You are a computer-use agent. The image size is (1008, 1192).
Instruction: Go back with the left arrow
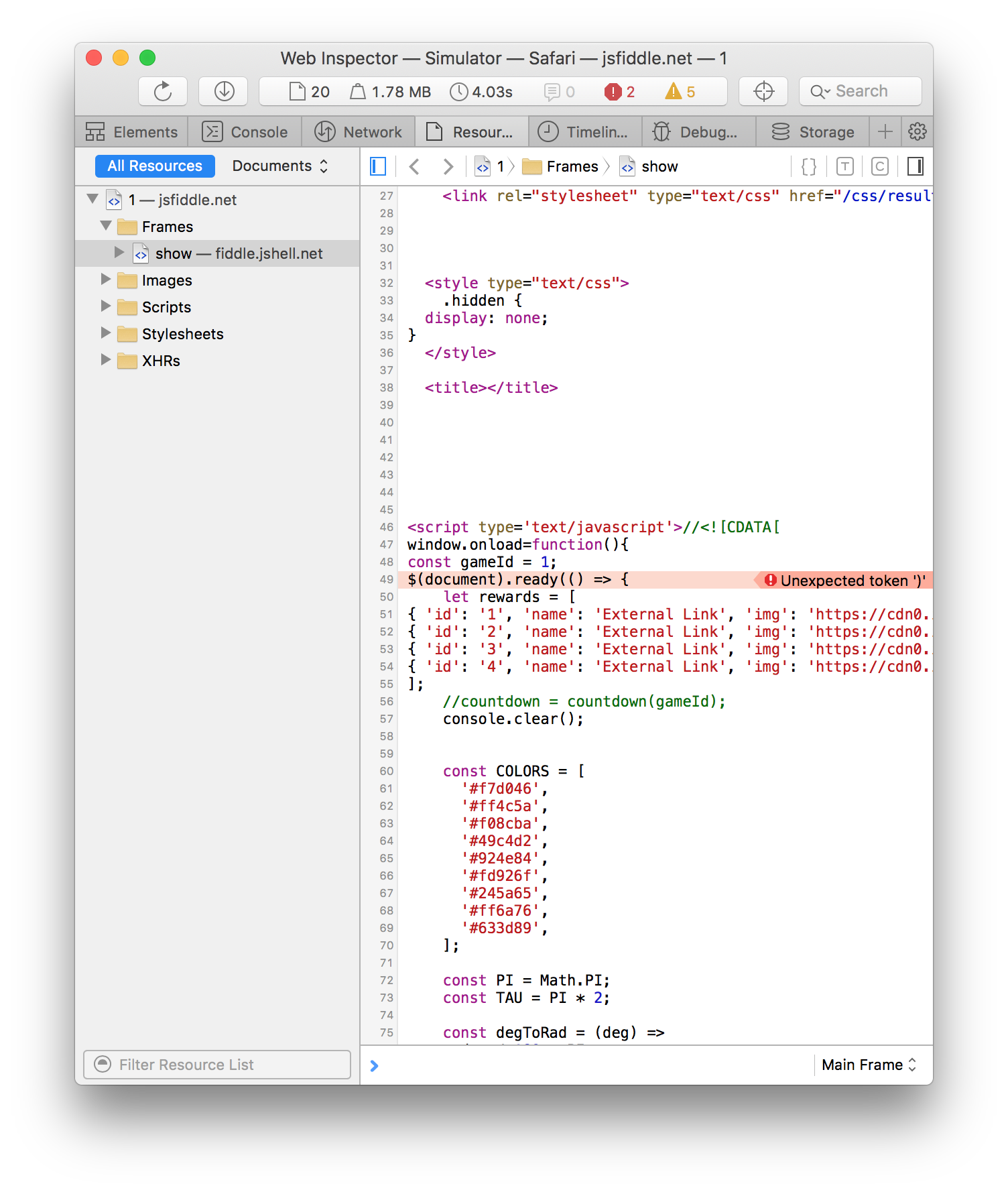tap(414, 166)
